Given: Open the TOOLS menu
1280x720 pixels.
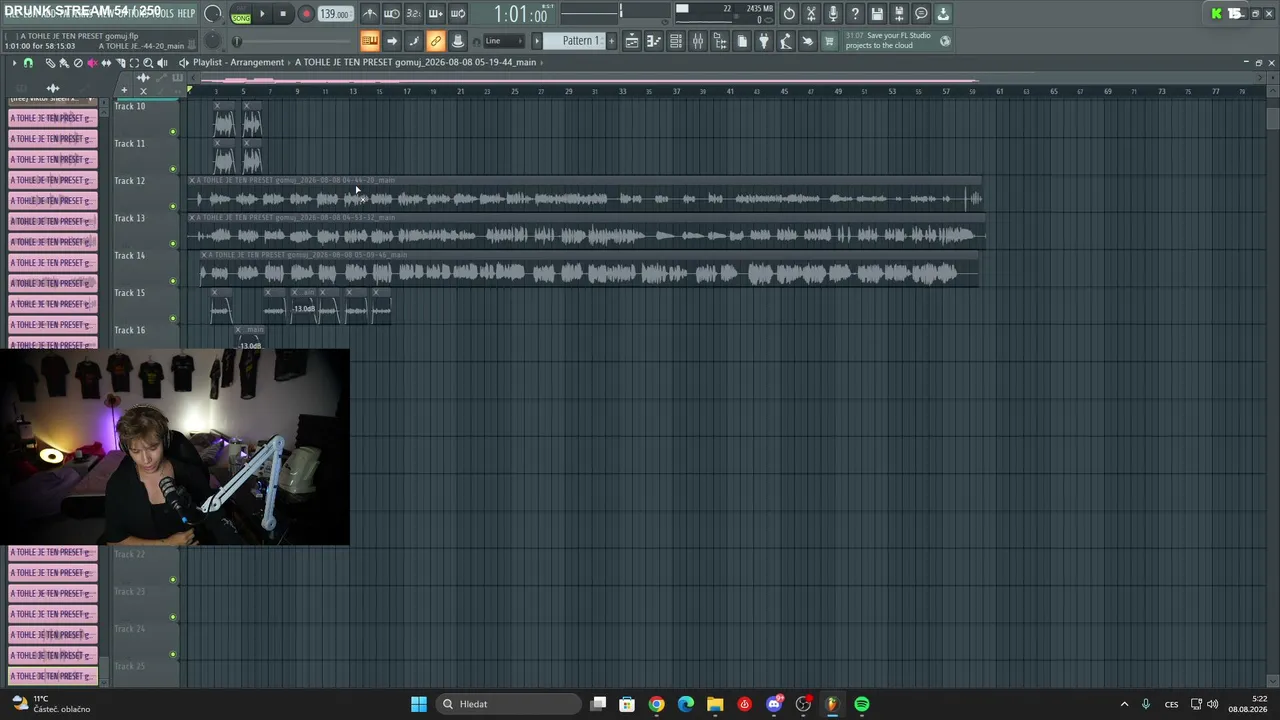Looking at the screenshot, I should [x=163, y=13].
